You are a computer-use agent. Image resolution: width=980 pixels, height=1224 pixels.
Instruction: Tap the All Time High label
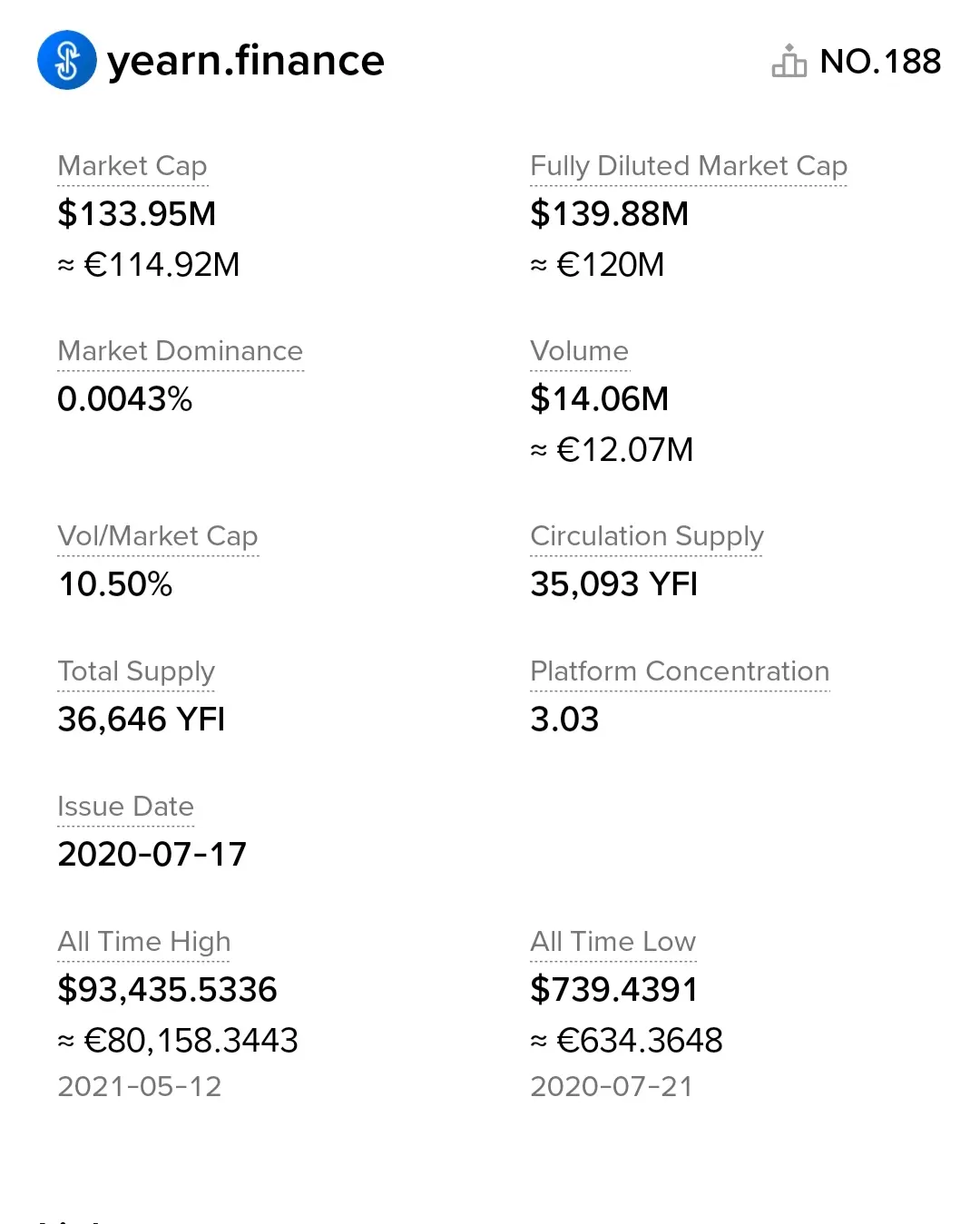(143, 942)
